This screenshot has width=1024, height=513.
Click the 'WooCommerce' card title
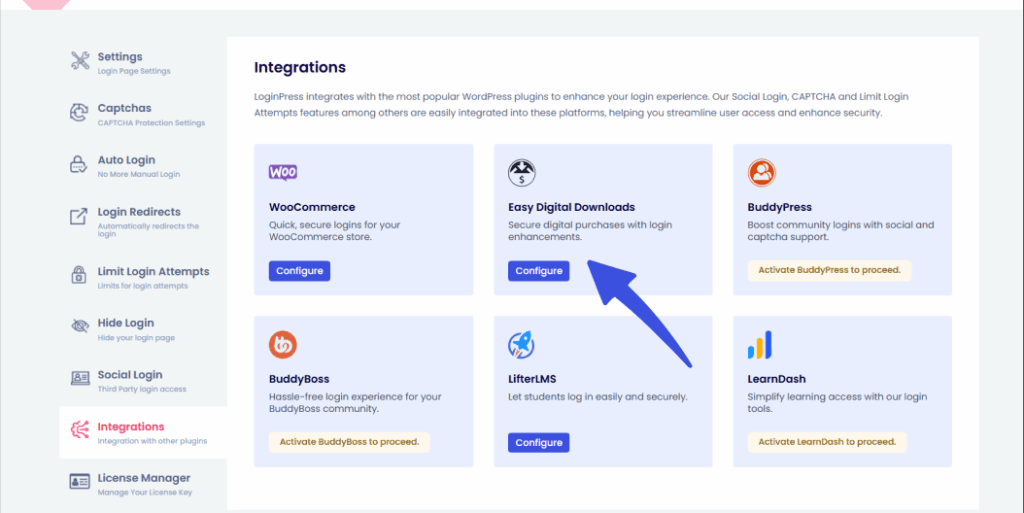[312, 207]
